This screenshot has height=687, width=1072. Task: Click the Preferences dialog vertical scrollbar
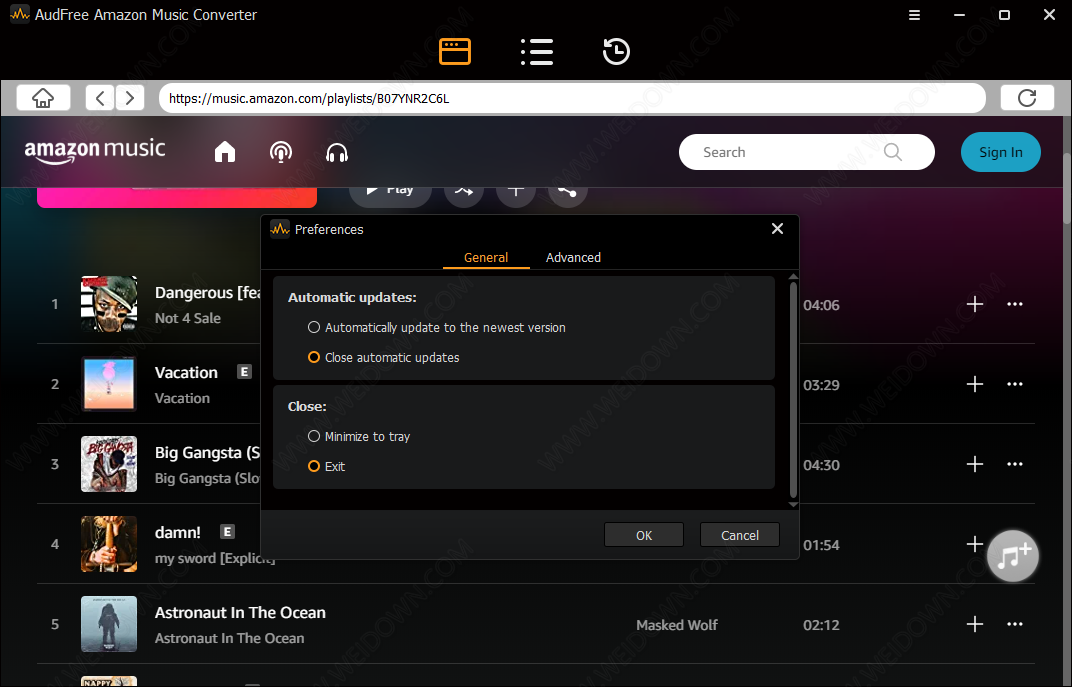coord(793,390)
